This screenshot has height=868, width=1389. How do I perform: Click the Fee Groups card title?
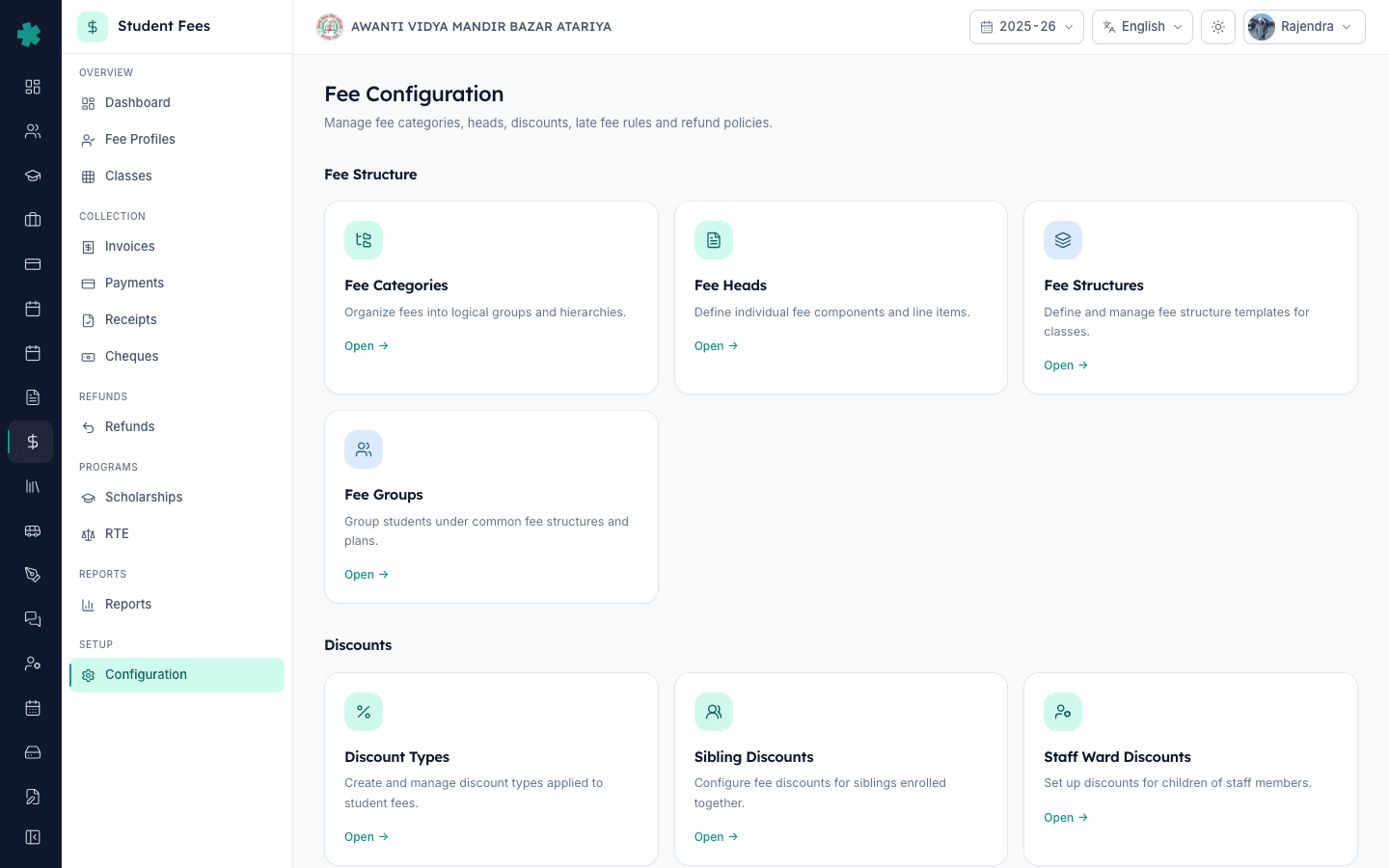(384, 495)
